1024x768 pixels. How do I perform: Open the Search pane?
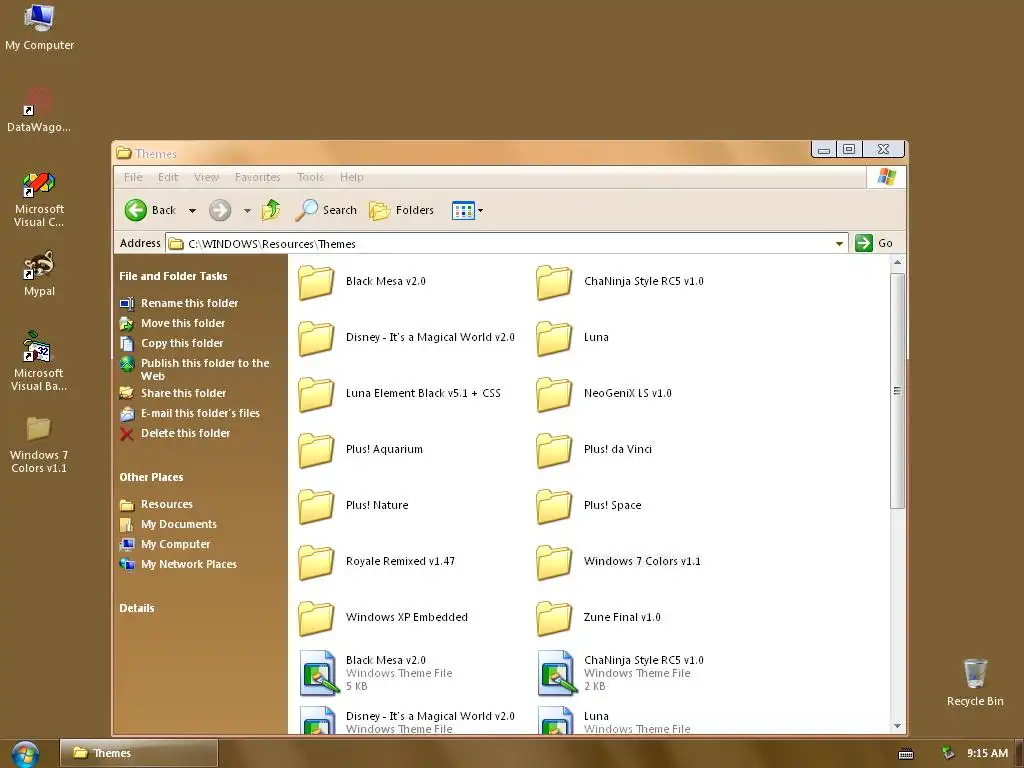coord(325,210)
